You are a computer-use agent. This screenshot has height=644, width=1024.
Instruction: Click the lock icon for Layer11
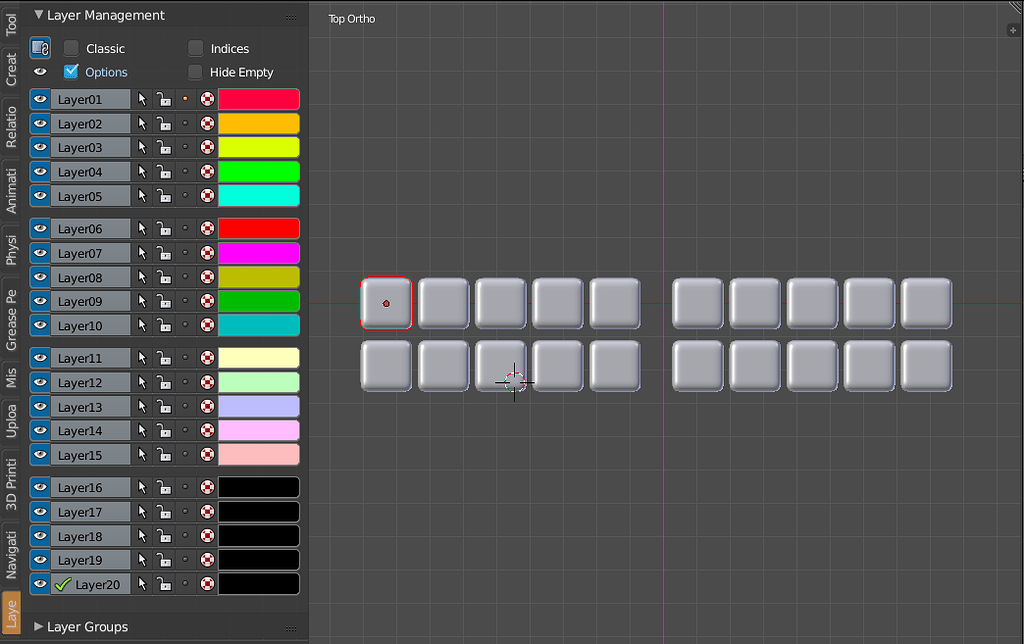[x=164, y=358]
